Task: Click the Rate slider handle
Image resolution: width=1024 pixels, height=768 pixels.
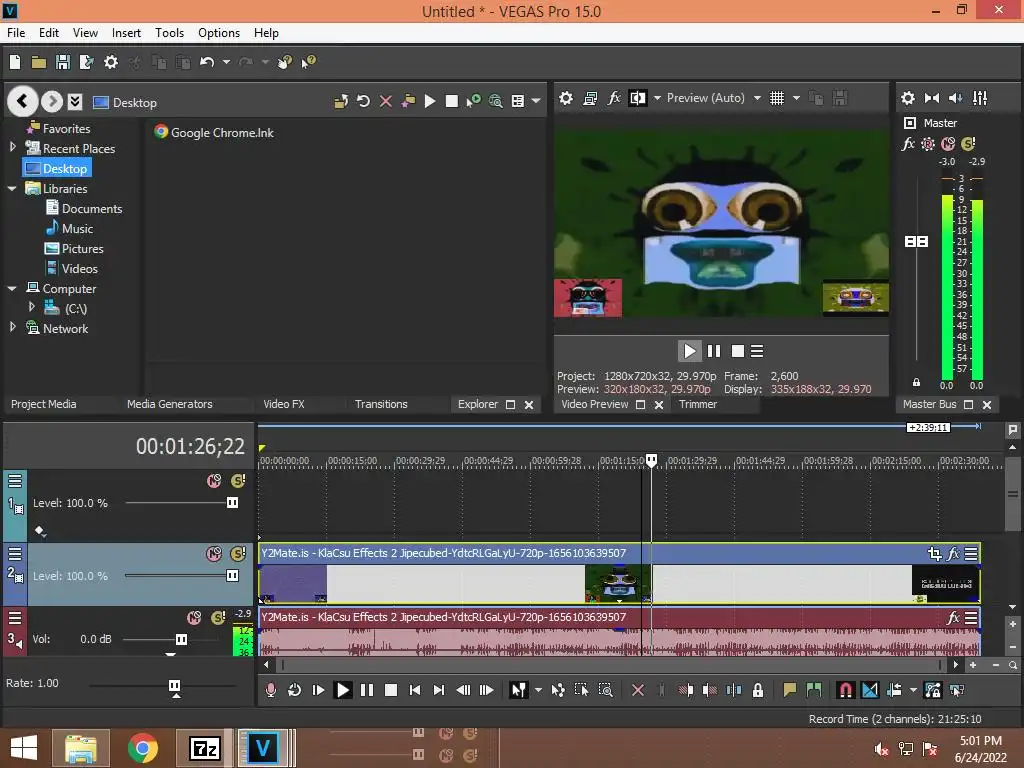Action: [x=174, y=686]
